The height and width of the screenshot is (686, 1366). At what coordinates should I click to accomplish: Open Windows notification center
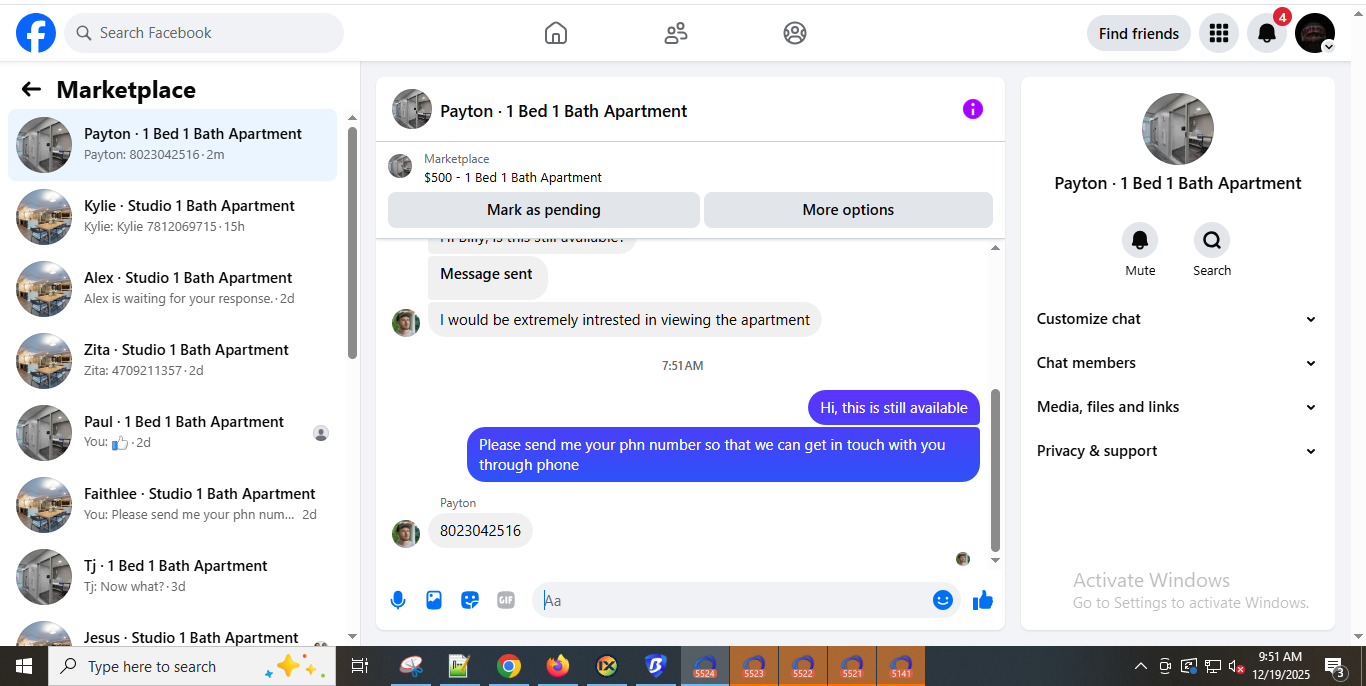pos(1335,666)
